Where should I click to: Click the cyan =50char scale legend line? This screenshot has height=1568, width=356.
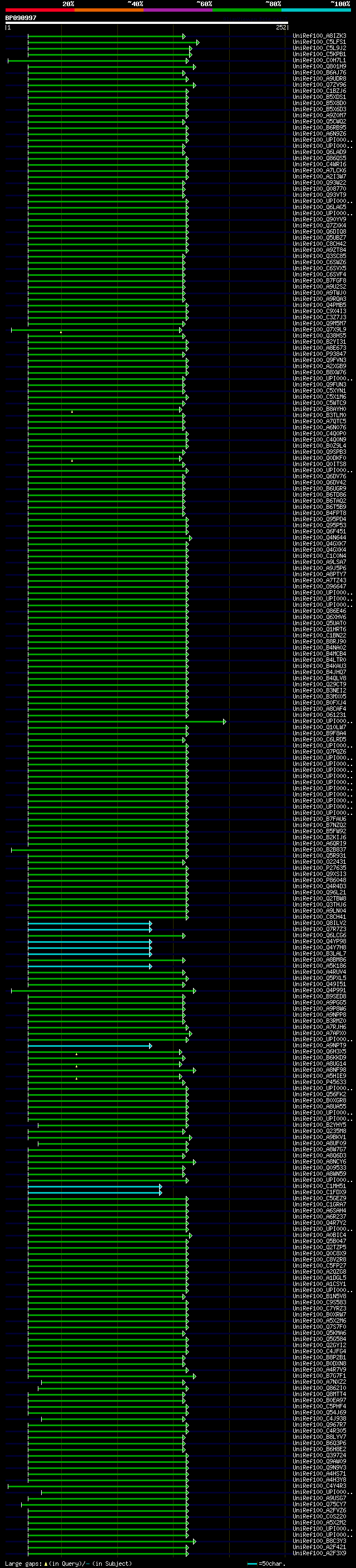click(253, 1564)
